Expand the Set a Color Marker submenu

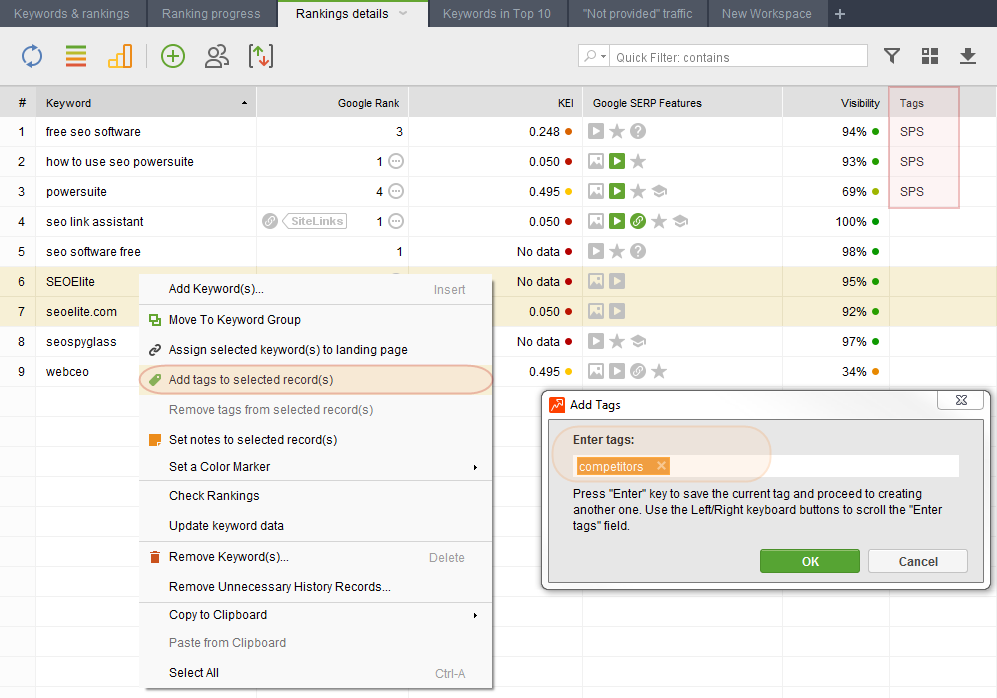[475, 467]
